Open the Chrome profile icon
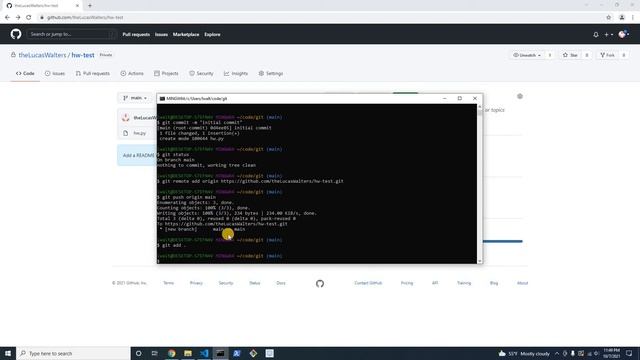The width and height of the screenshot is (640, 360). [x=622, y=18]
